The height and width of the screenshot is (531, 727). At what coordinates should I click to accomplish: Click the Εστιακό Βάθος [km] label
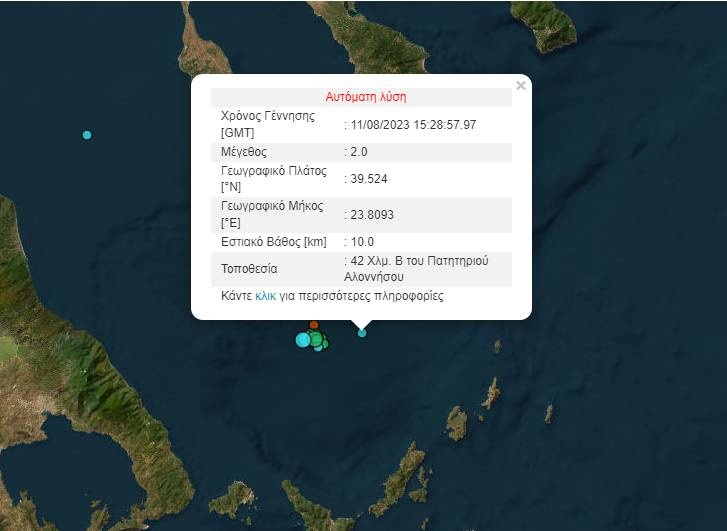click(273, 242)
